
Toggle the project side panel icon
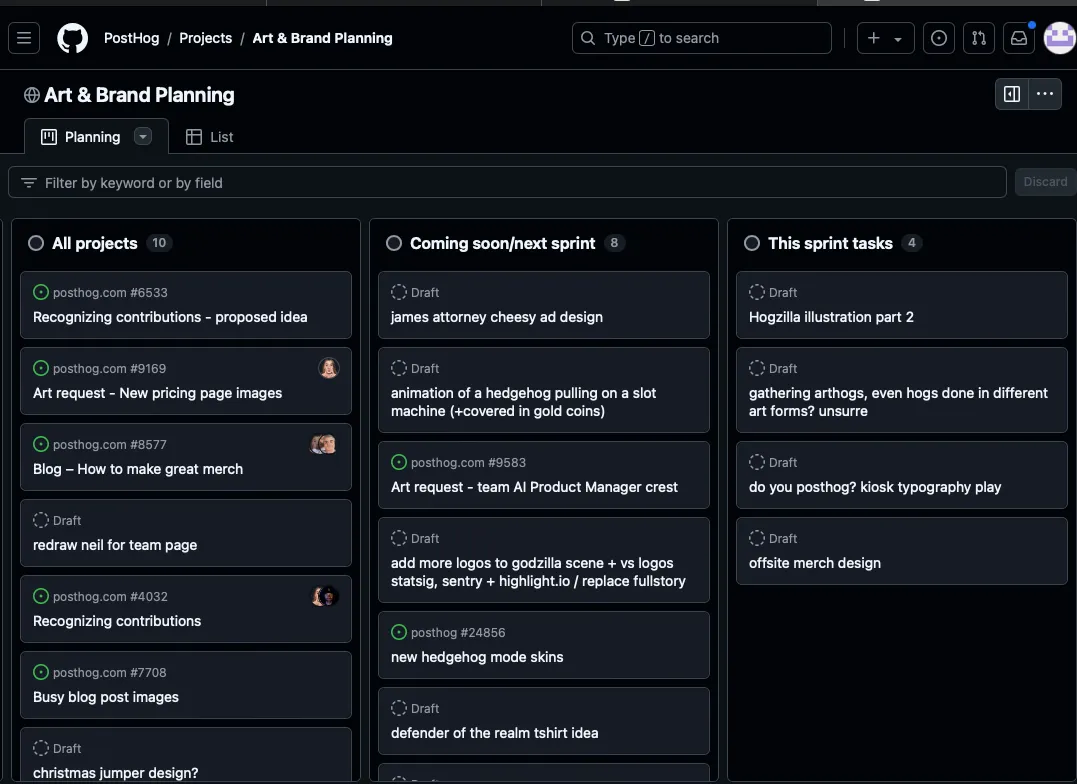tap(1012, 94)
